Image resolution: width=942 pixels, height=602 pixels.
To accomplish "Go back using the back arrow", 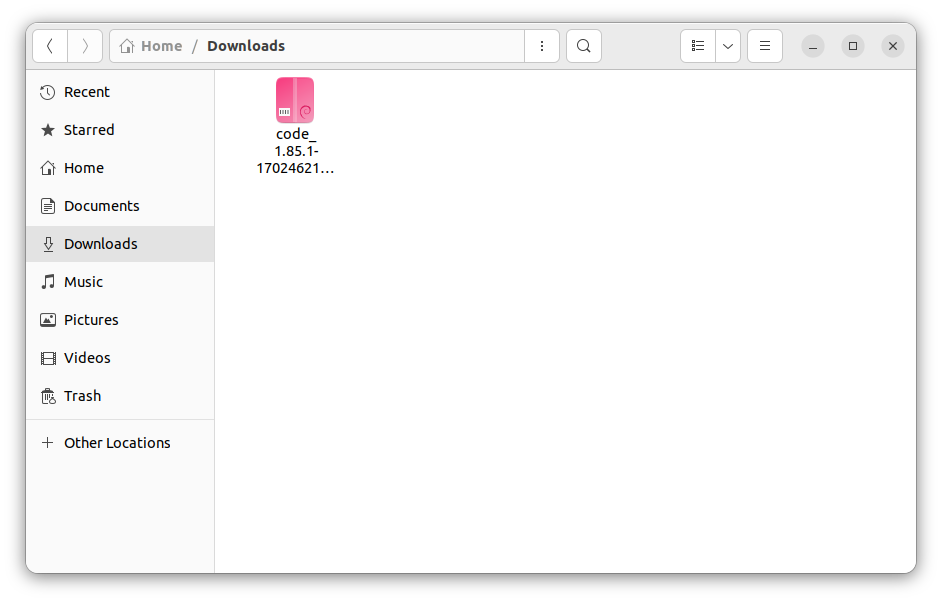I will tap(50, 46).
